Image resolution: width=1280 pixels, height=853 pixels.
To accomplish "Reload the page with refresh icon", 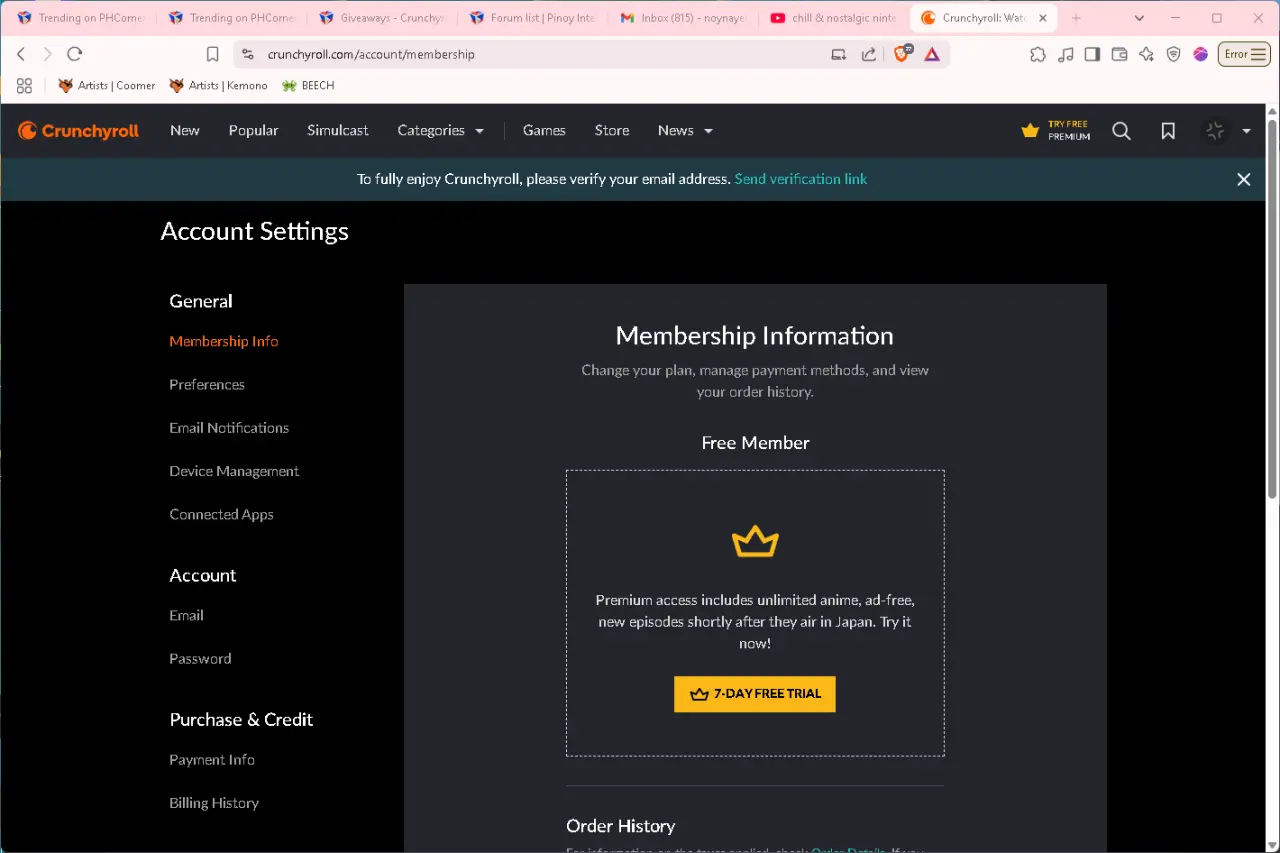I will coord(74,54).
